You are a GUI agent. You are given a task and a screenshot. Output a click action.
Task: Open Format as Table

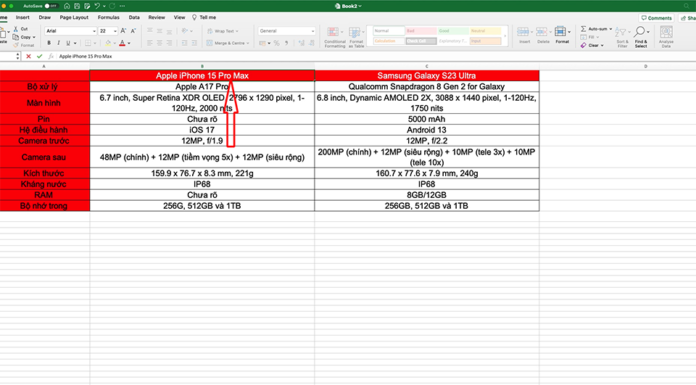356,37
